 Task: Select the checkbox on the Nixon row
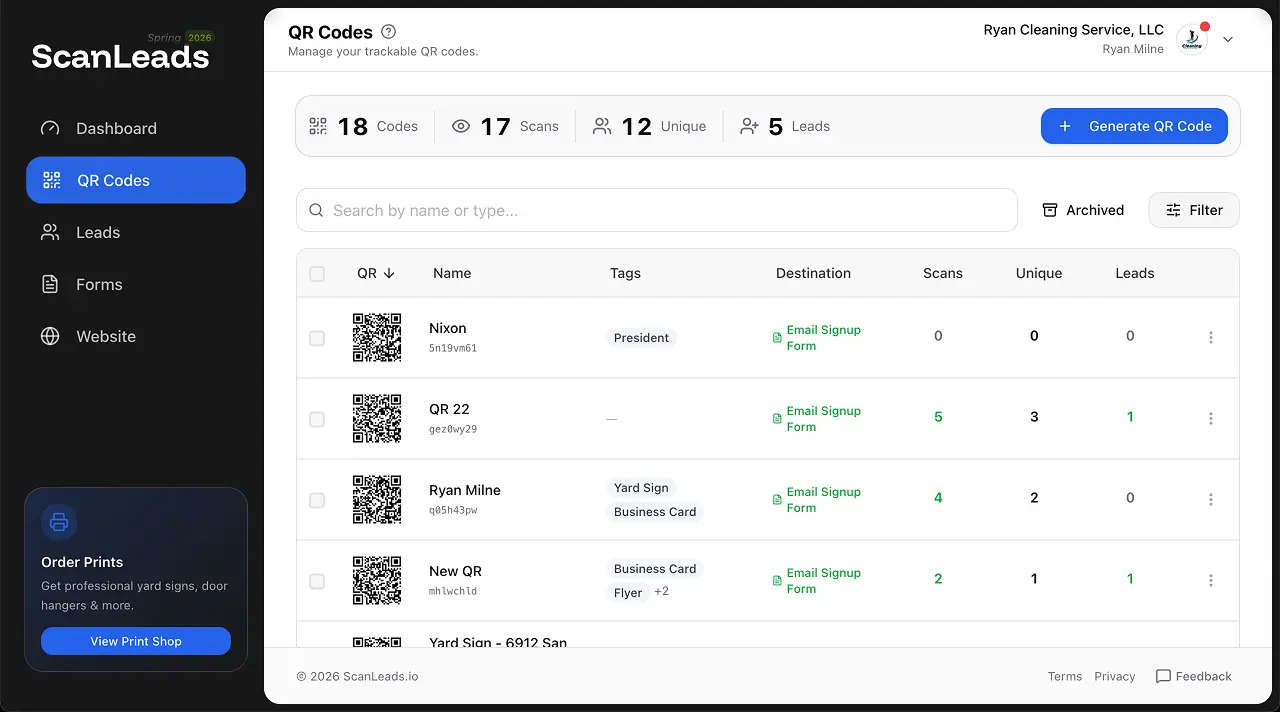click(x=317, y=338)
